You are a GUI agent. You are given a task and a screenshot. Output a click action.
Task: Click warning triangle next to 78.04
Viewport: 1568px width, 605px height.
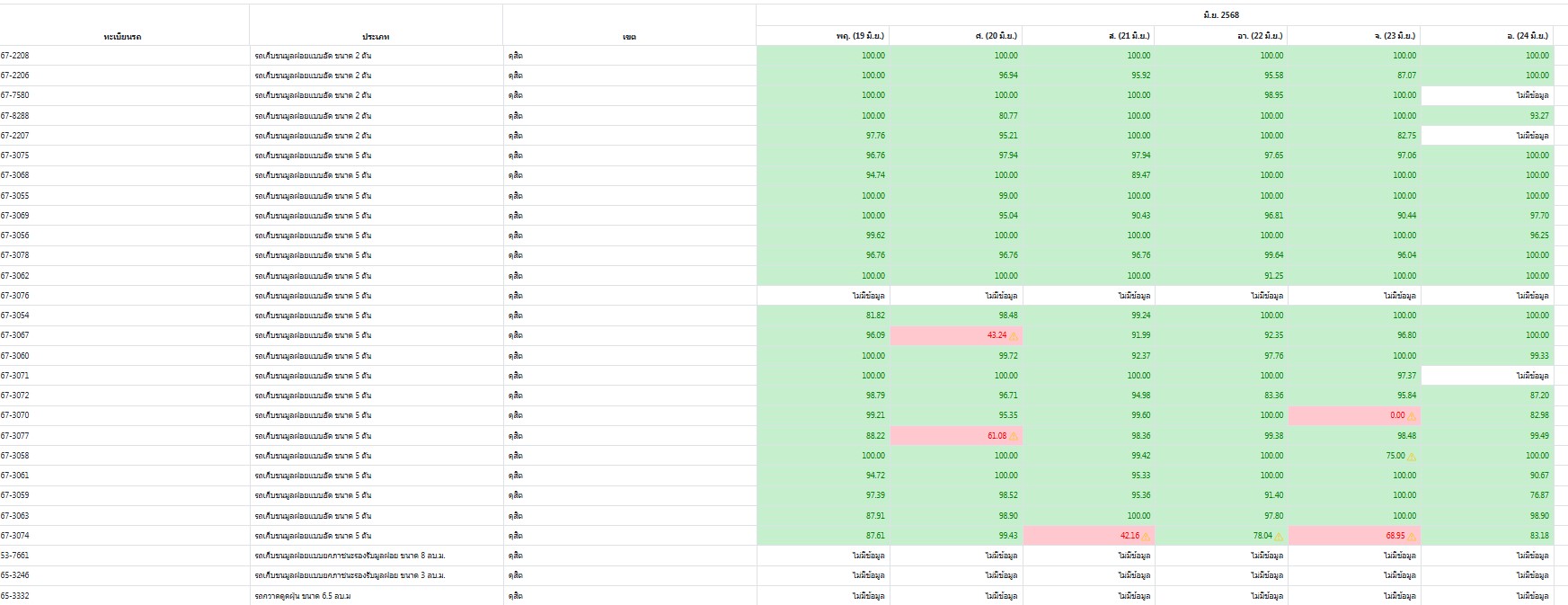click(x=1279, y=536)
